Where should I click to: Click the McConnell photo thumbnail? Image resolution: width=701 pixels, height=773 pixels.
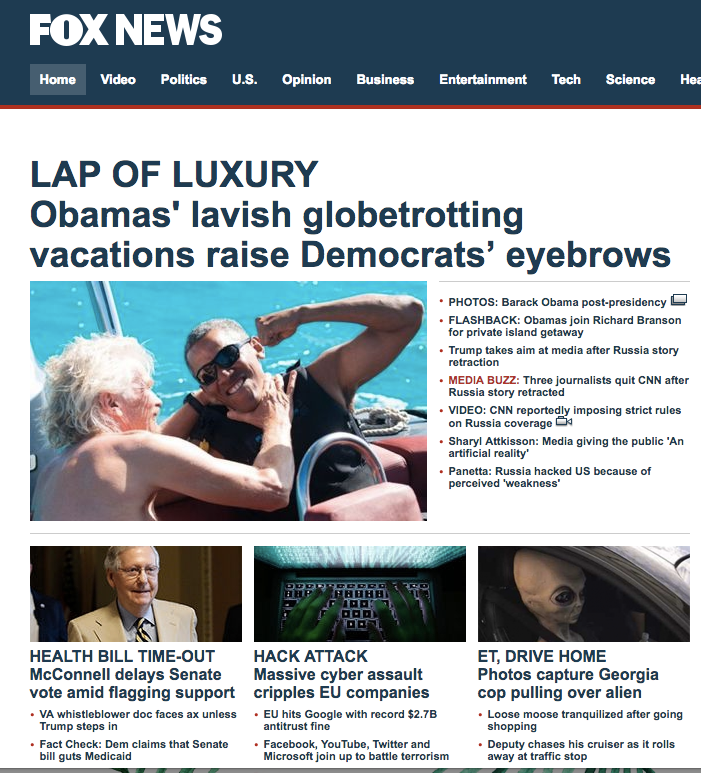[136, 594]
